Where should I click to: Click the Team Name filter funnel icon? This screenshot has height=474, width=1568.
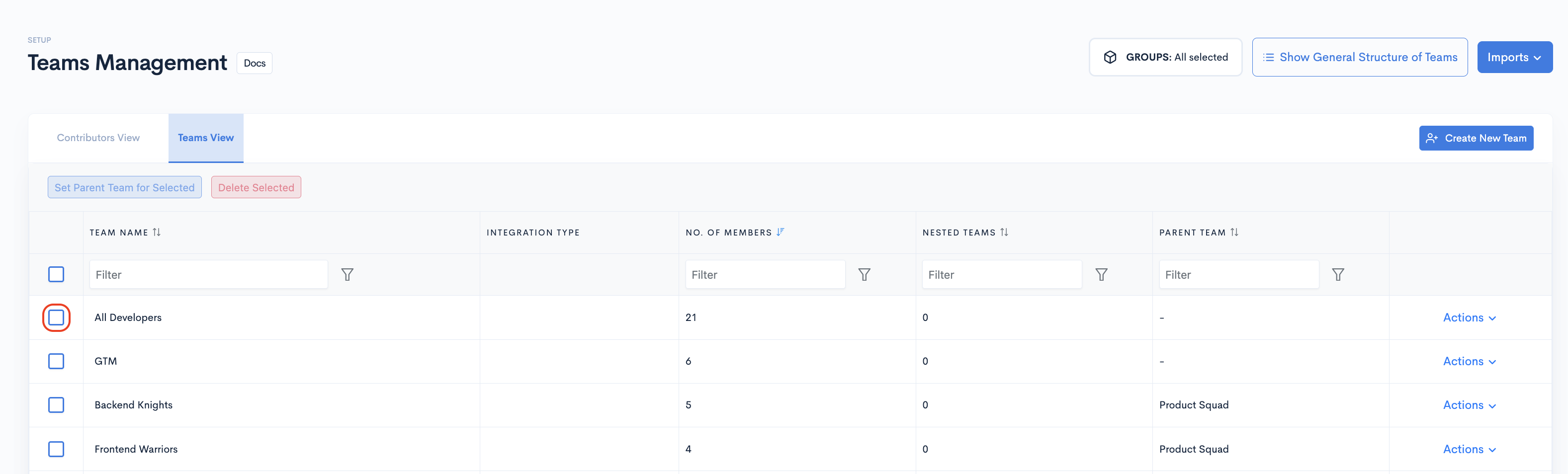[347, 274]
